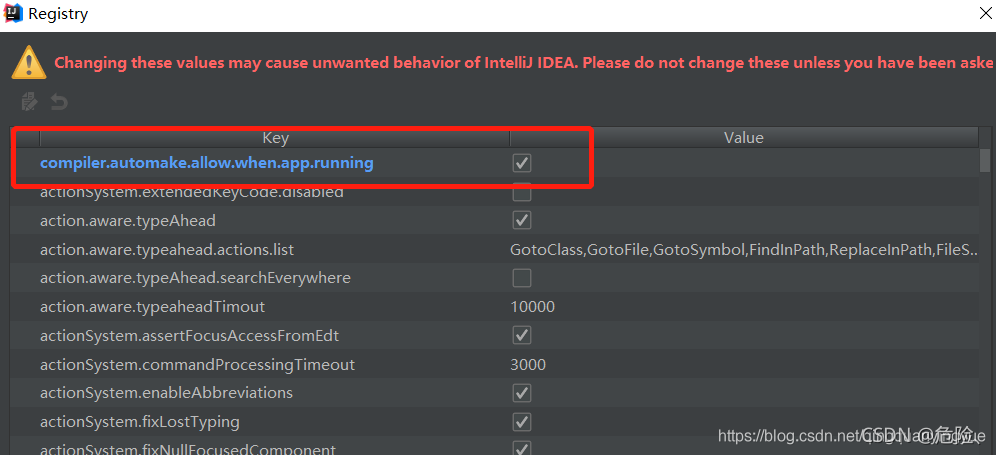This screenshot has width=996, height=455.
Task: Select actionSystem.commandProcessingTimeout key
Action: [198, 365]
